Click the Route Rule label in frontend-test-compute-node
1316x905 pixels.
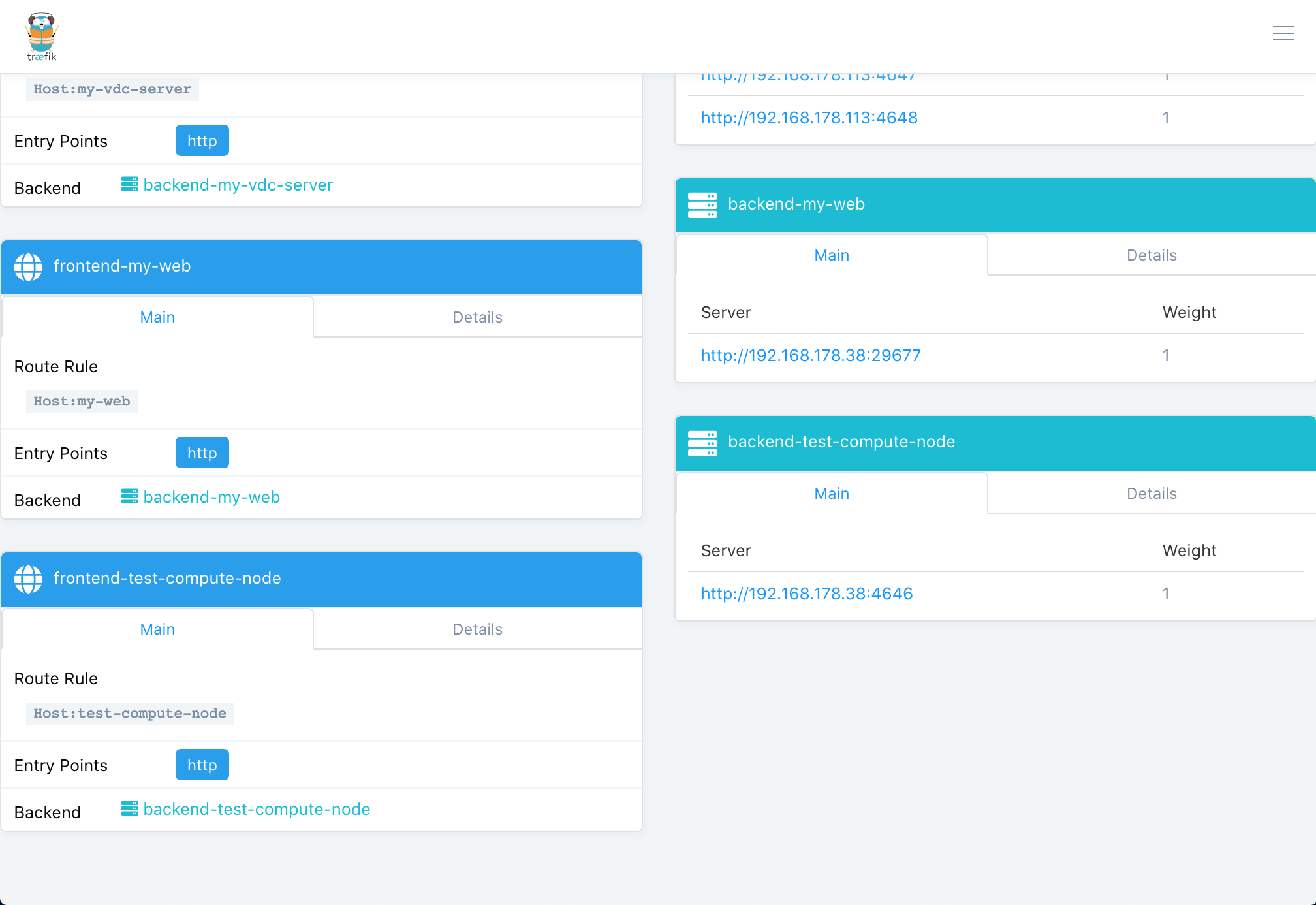tap(56, 678)
